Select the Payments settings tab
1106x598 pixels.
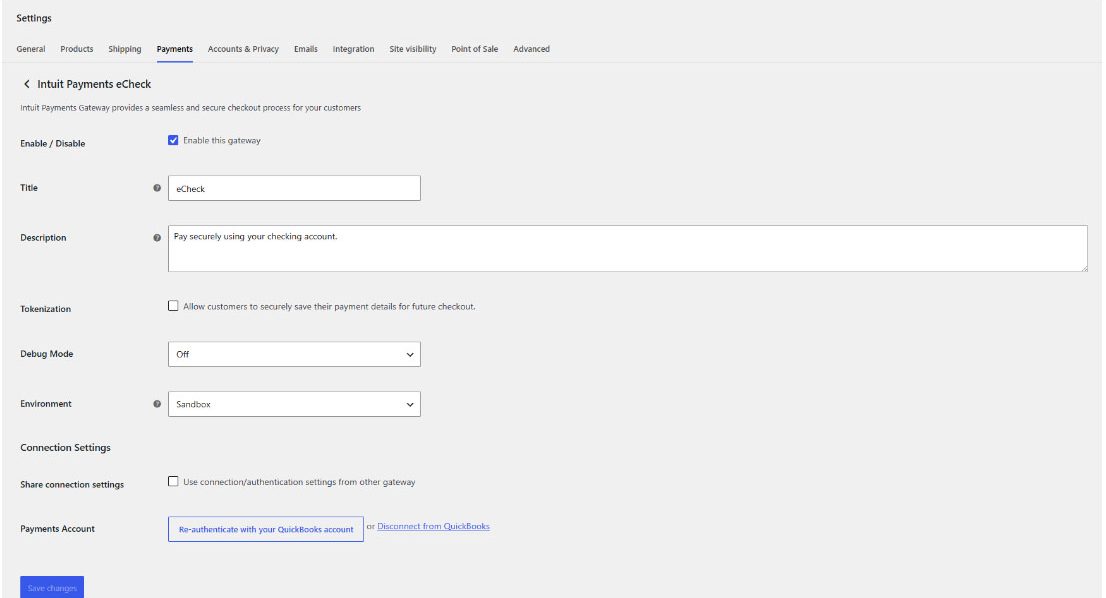175,49
